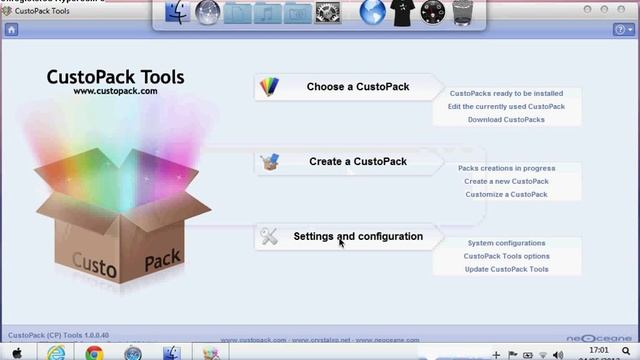Open CustoPacks ready to be installed
The width and height of the screenshot is (640, 360).
pos(506,93)
